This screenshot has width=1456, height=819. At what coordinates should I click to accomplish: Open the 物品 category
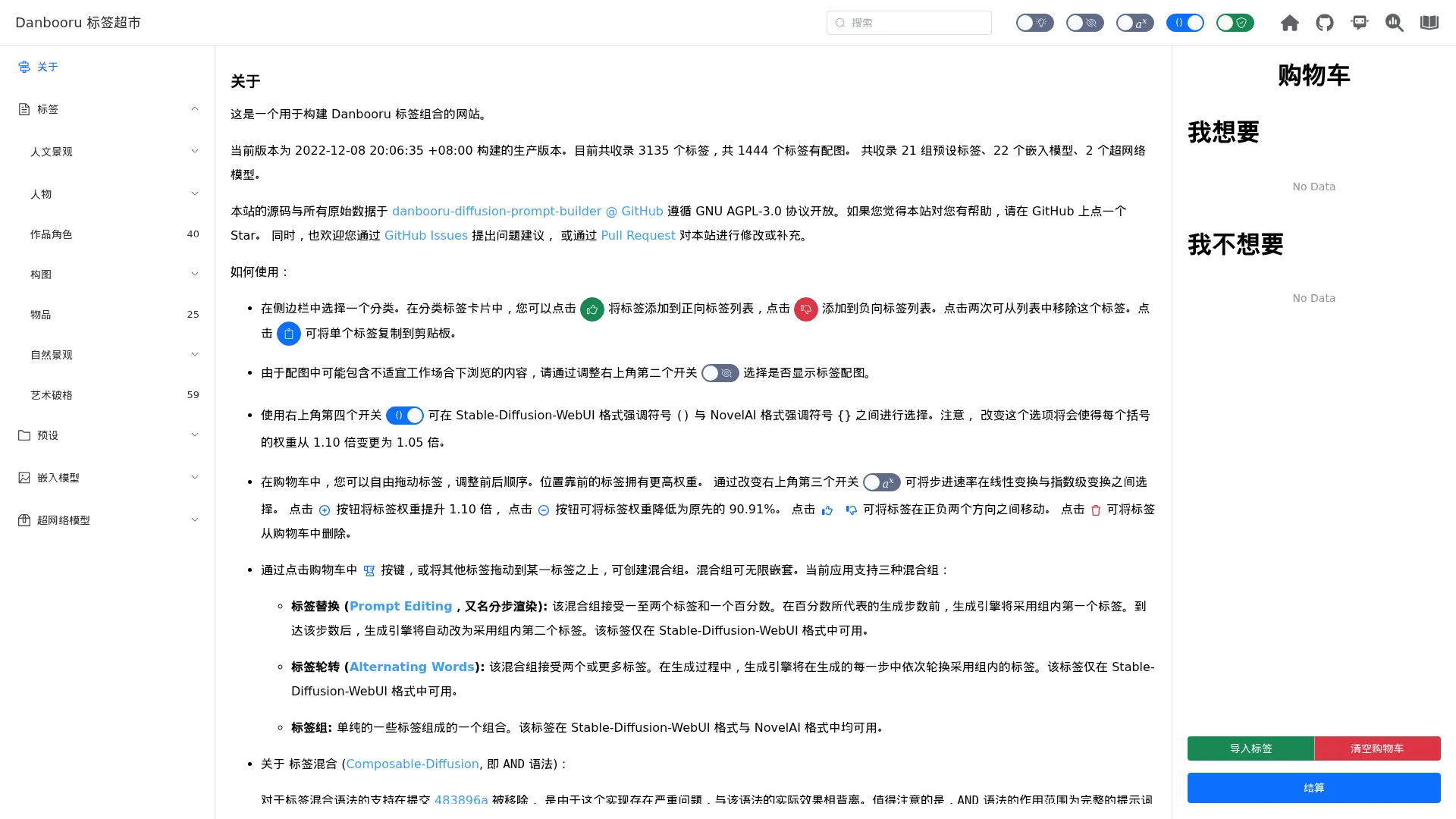[107, 315]
